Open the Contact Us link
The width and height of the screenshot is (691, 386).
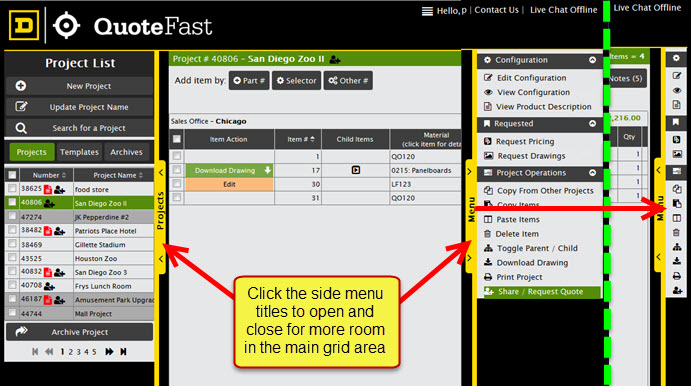[496, 10]
